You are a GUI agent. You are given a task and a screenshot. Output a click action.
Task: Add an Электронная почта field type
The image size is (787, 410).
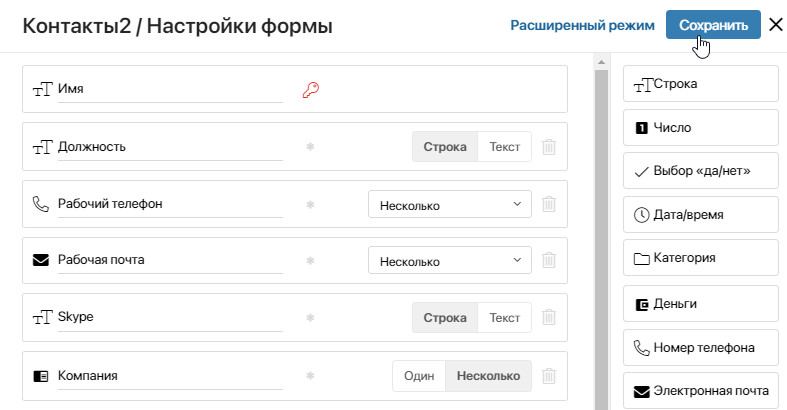click(x=701, y=391)
